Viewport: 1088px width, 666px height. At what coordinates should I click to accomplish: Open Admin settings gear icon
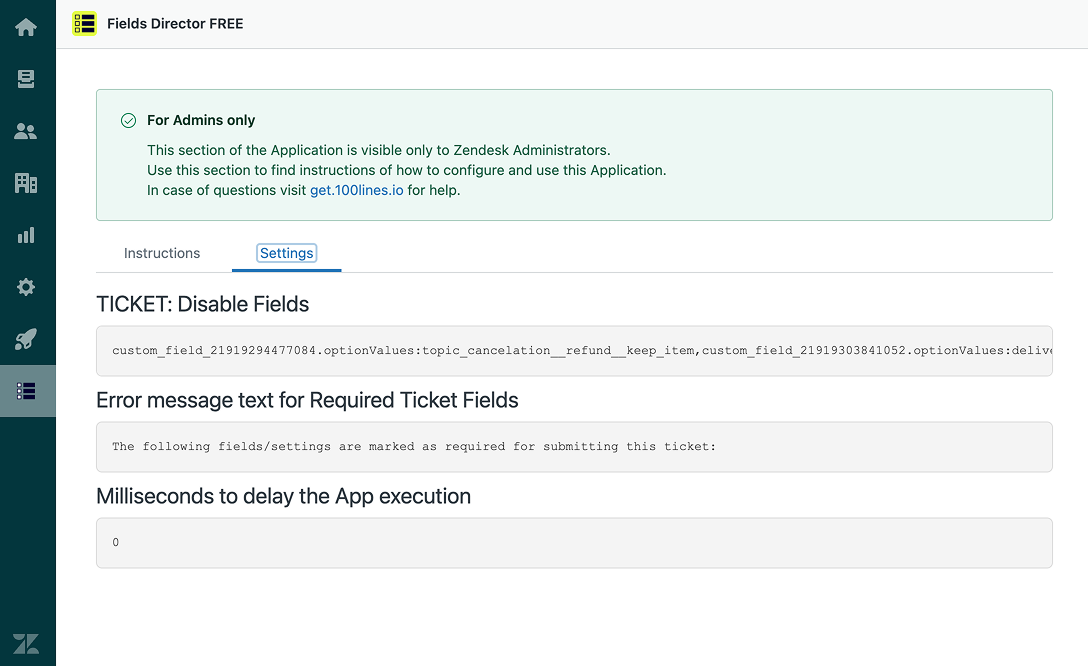pyautogui.click(x=26, y=287)
